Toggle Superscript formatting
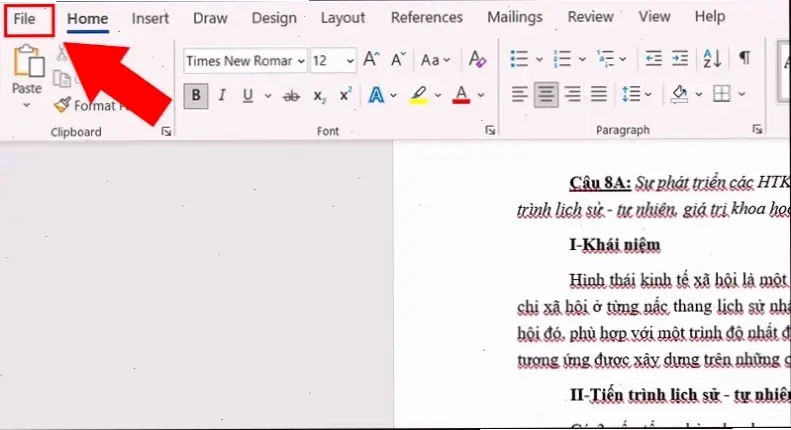 point(345,94)
